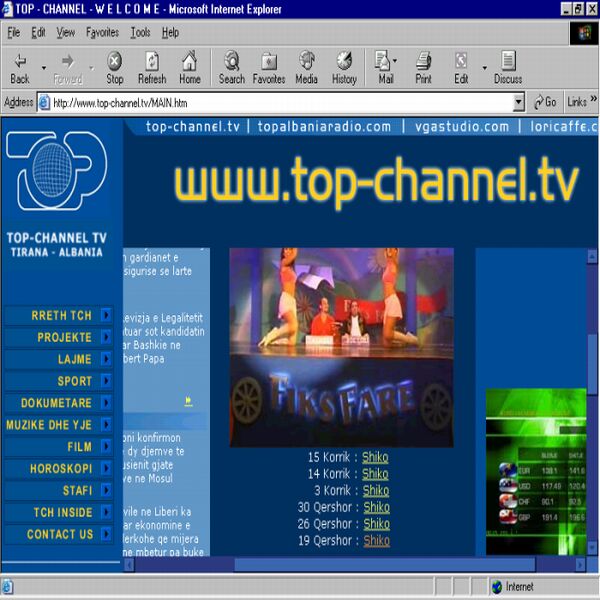Click the Discuss toolbar button

click(508, 68)
